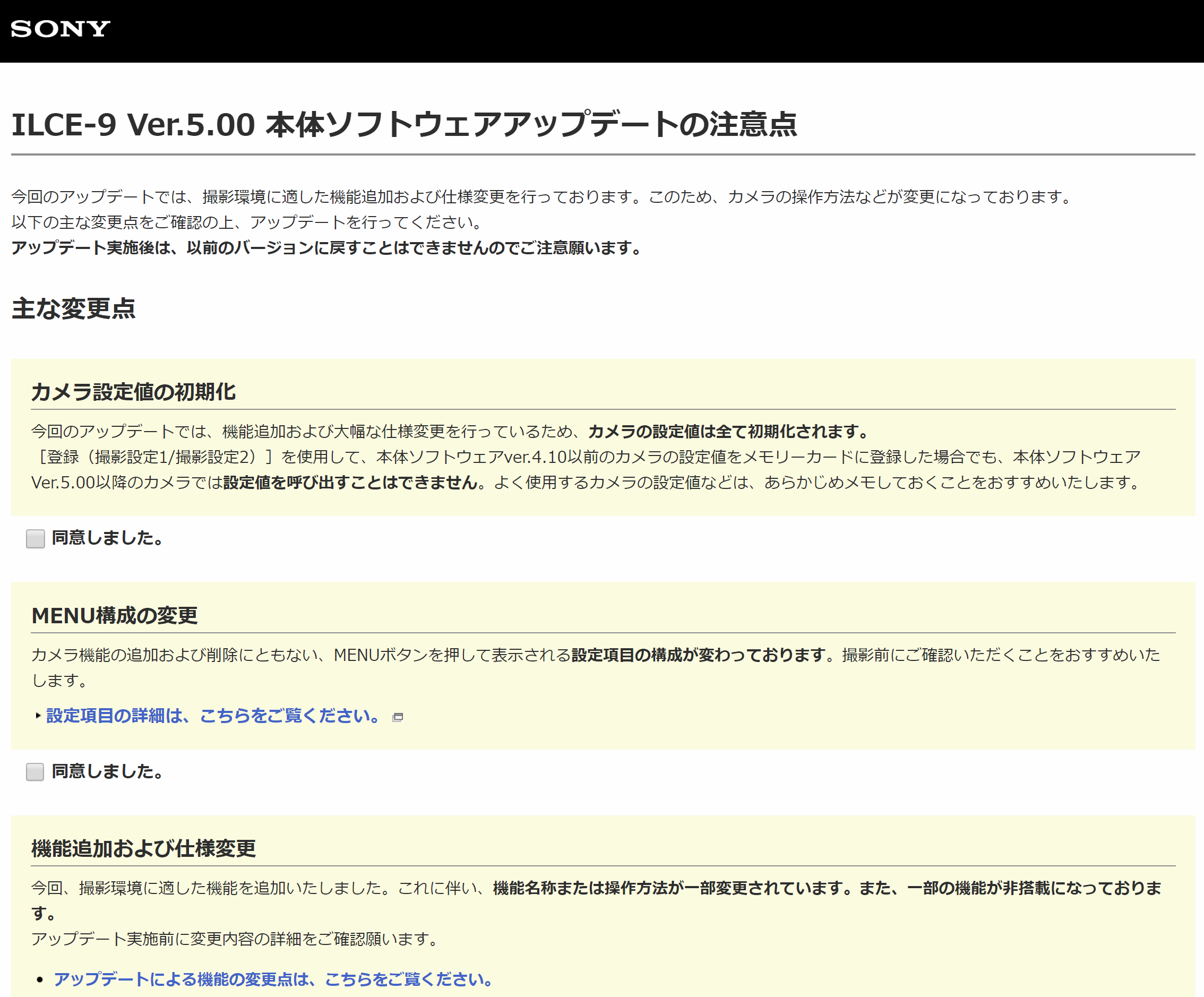The image size is (1204, 997).
Task: Click bold warning アップデート実施後は、以前のバージョンに戻す text
Action: pos(328,248)
